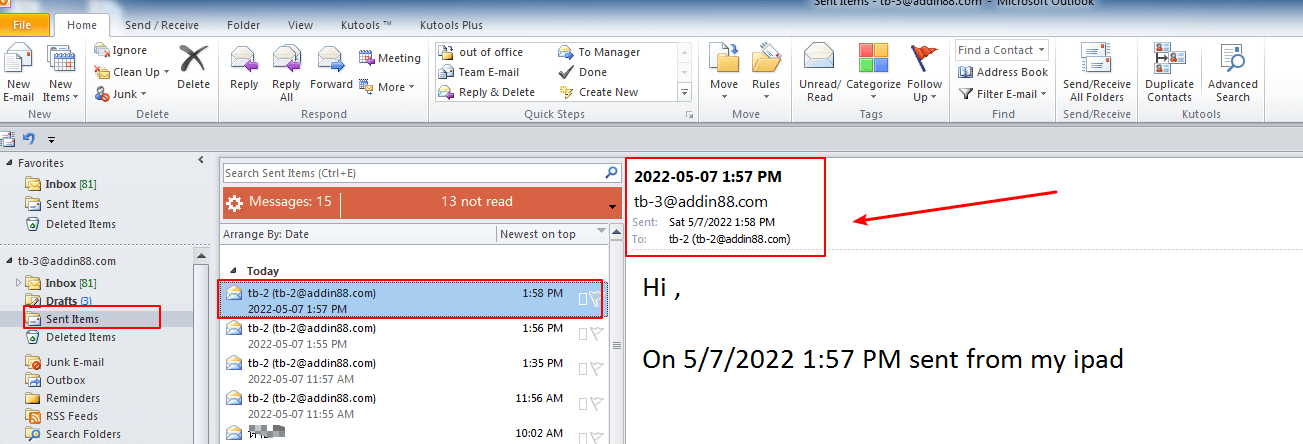Switch to the Send / Receive tab
Image resolution: width=1303 pixels, height=444 pixels.
(163, 25)
